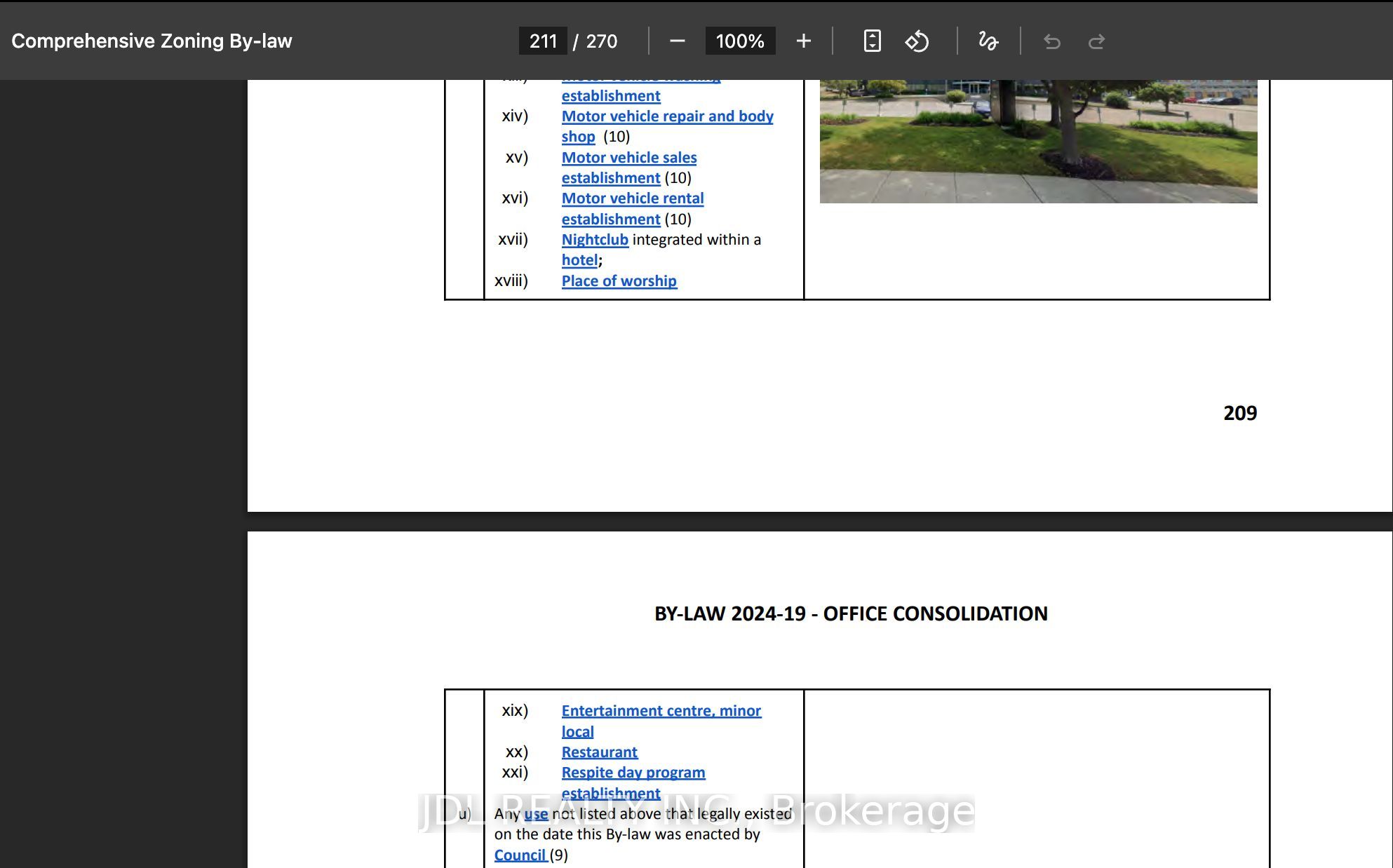Open the Motor vehicle repair and body link

667,116
